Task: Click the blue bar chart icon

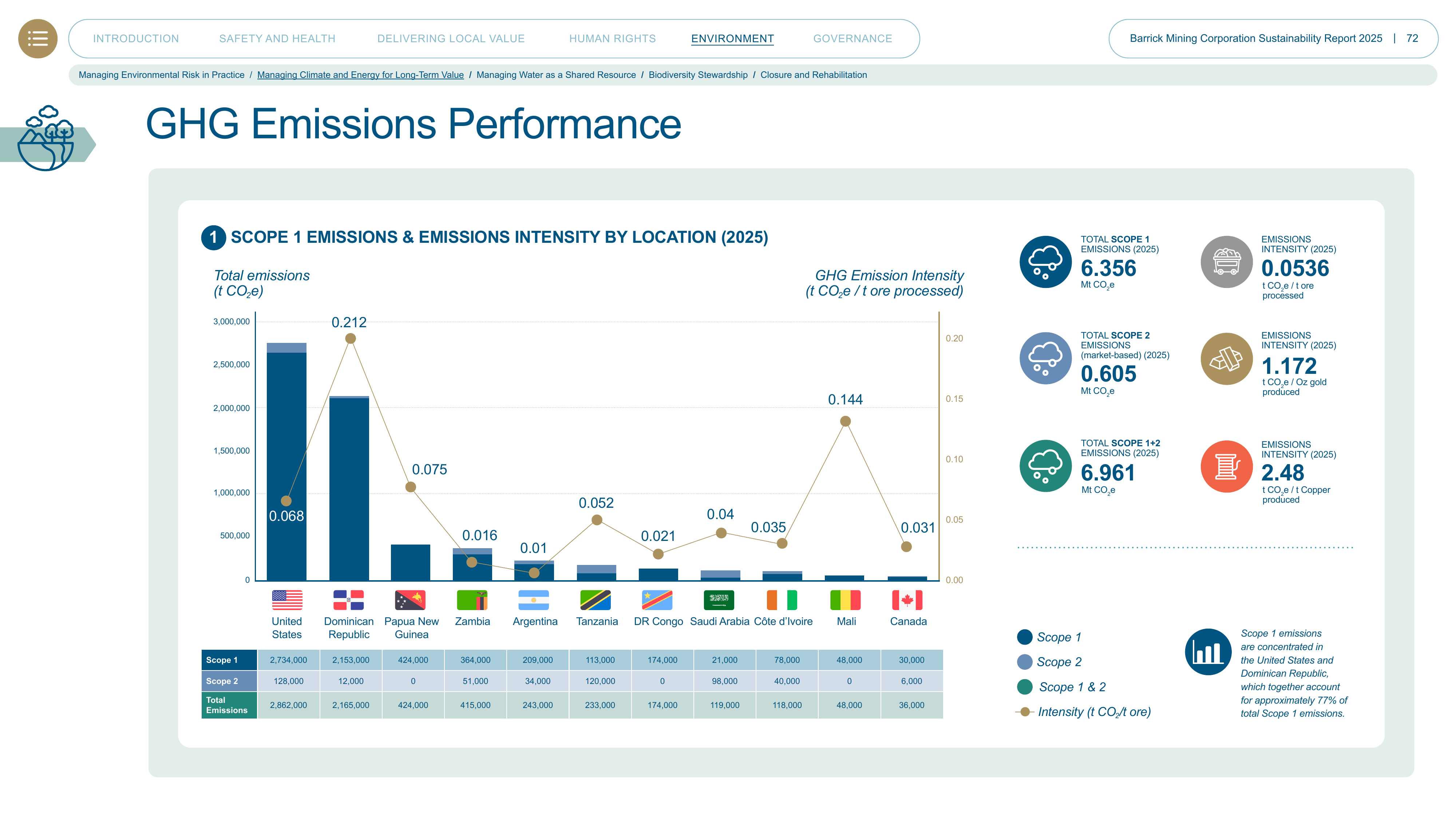Action: click(x=1208, y=652)
